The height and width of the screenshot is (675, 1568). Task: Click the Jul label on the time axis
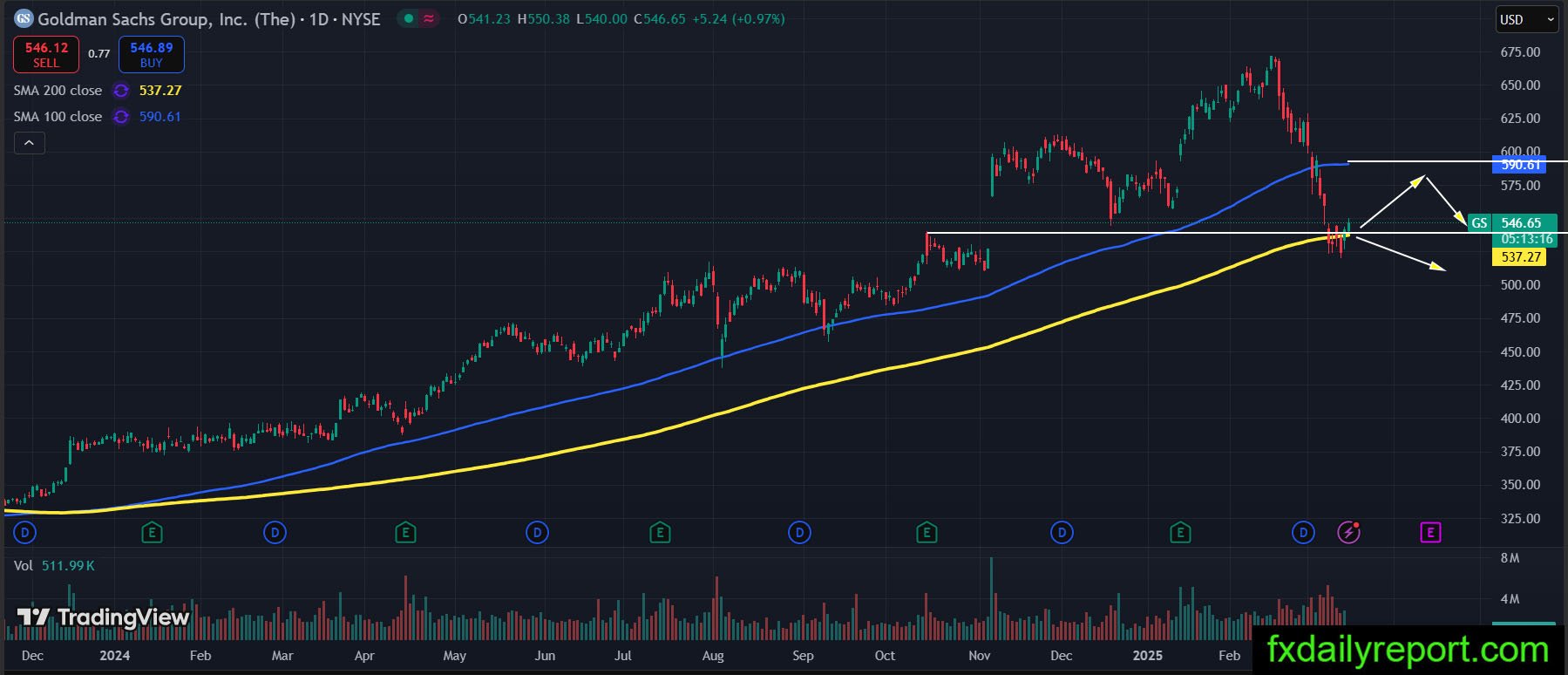pyautogui.click(x=623, y=656)
